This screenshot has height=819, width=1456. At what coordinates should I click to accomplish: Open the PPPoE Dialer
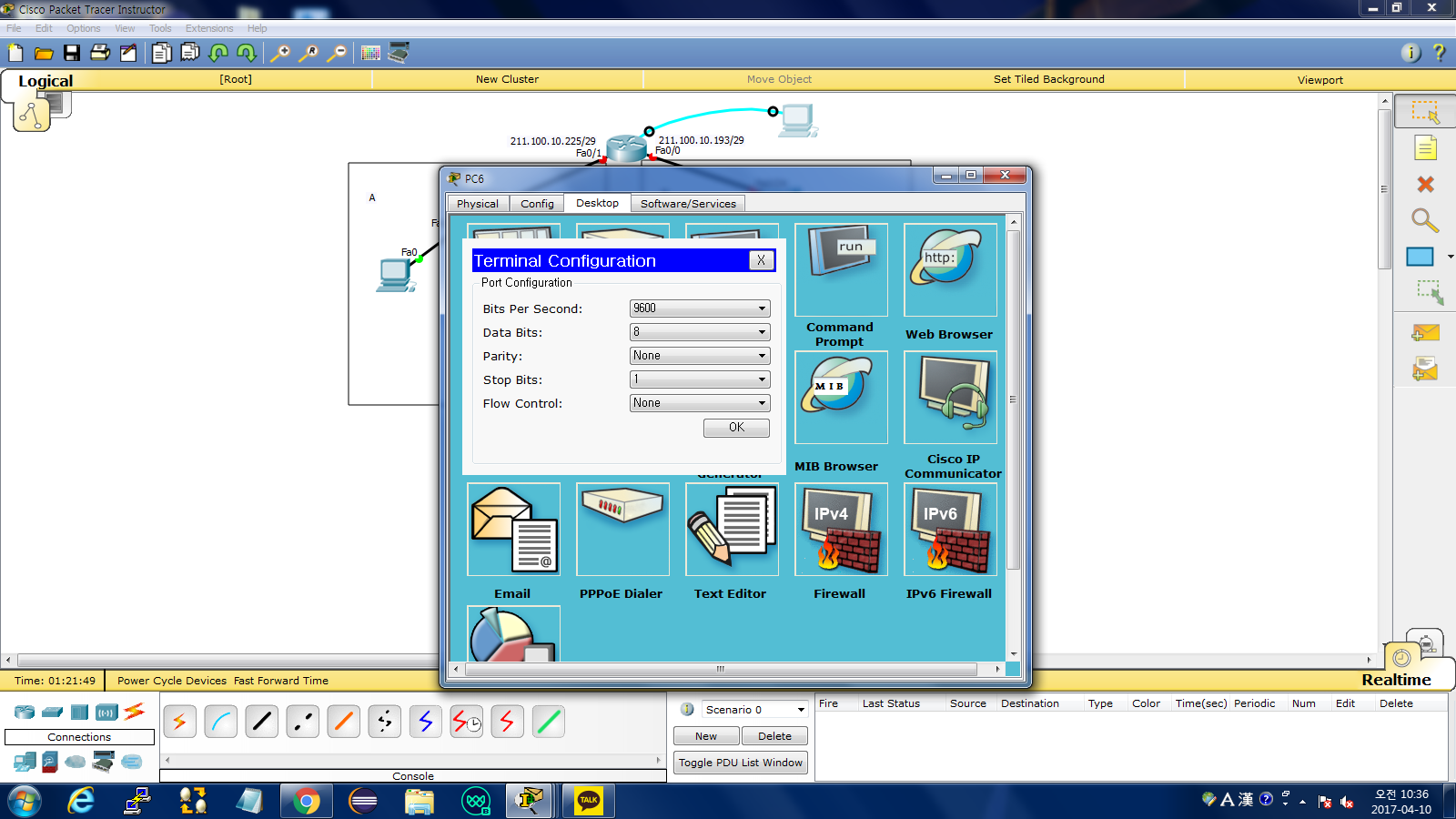[622, 530]
